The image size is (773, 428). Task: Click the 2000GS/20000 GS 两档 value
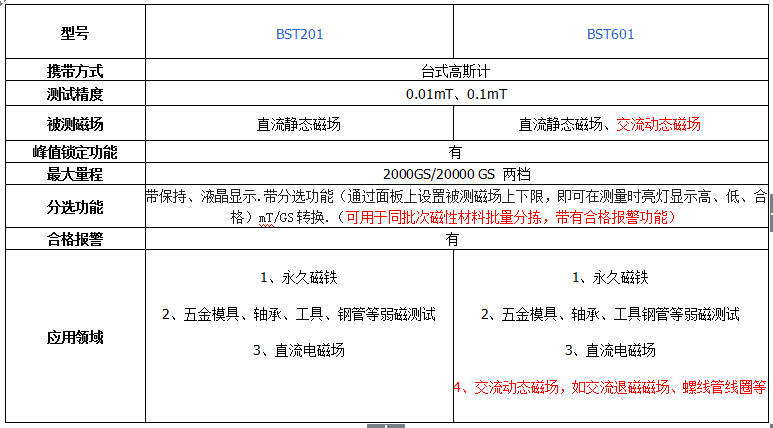point(457,174)
